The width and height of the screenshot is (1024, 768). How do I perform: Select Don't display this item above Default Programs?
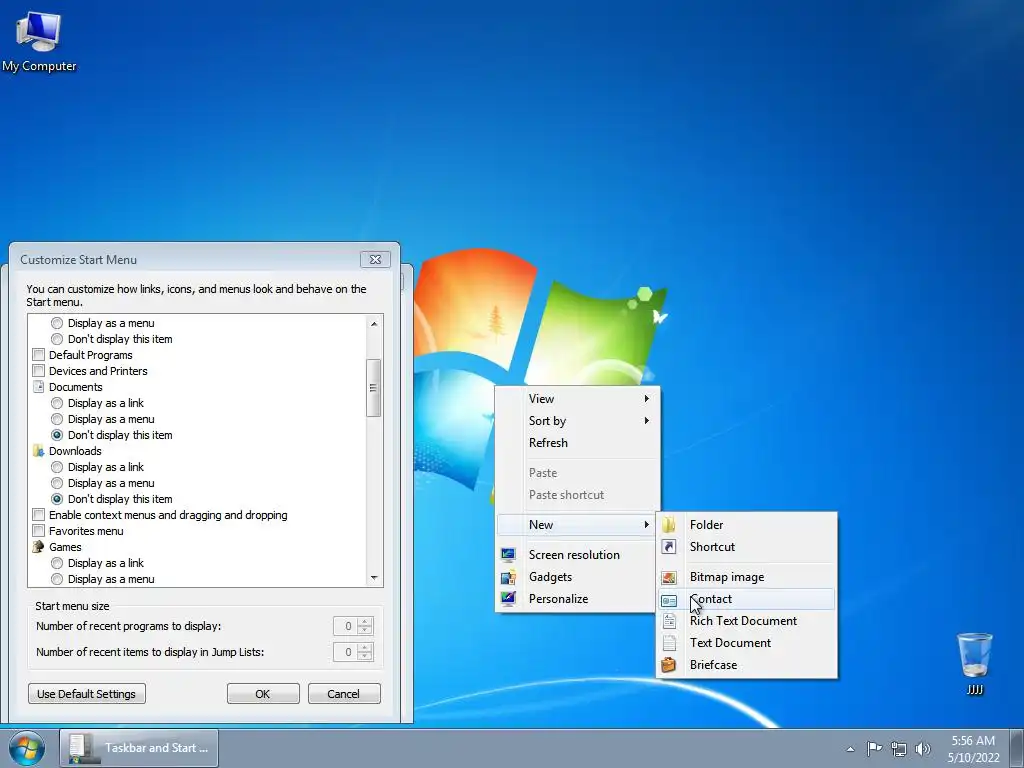57,339
